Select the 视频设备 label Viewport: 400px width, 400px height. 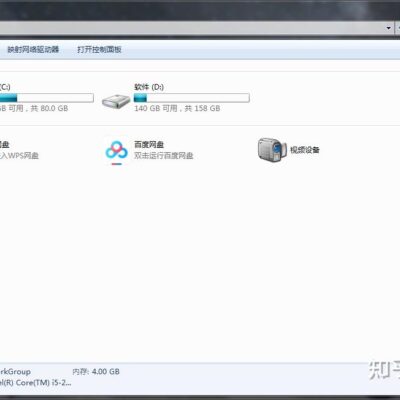305,150
